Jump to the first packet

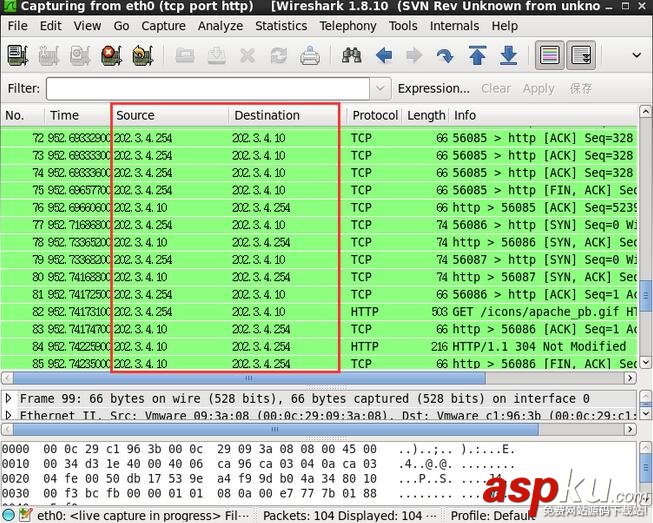tap(477, 55)
